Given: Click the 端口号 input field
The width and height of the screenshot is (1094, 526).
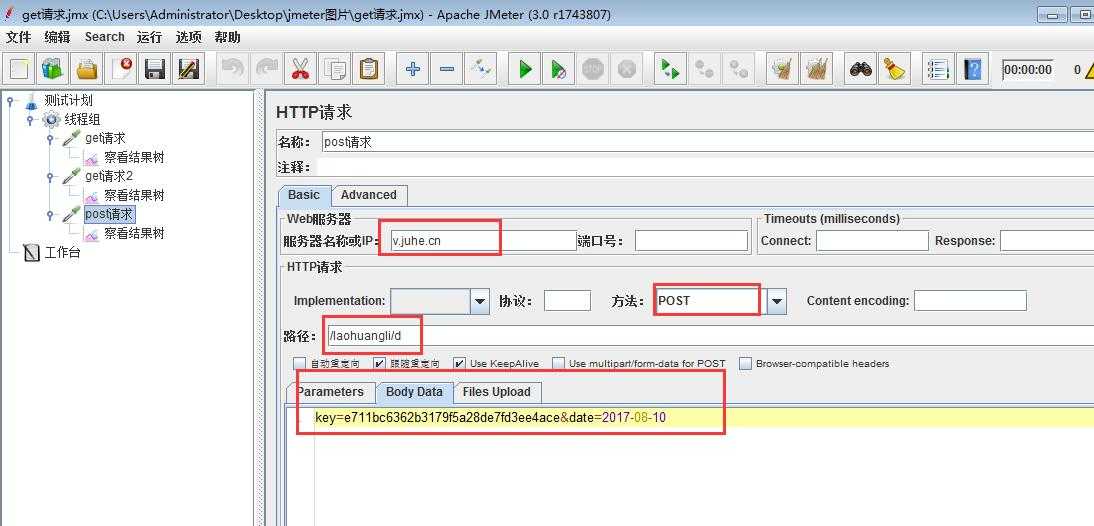Looking at the screenshot, I should (x=691, y=241).
